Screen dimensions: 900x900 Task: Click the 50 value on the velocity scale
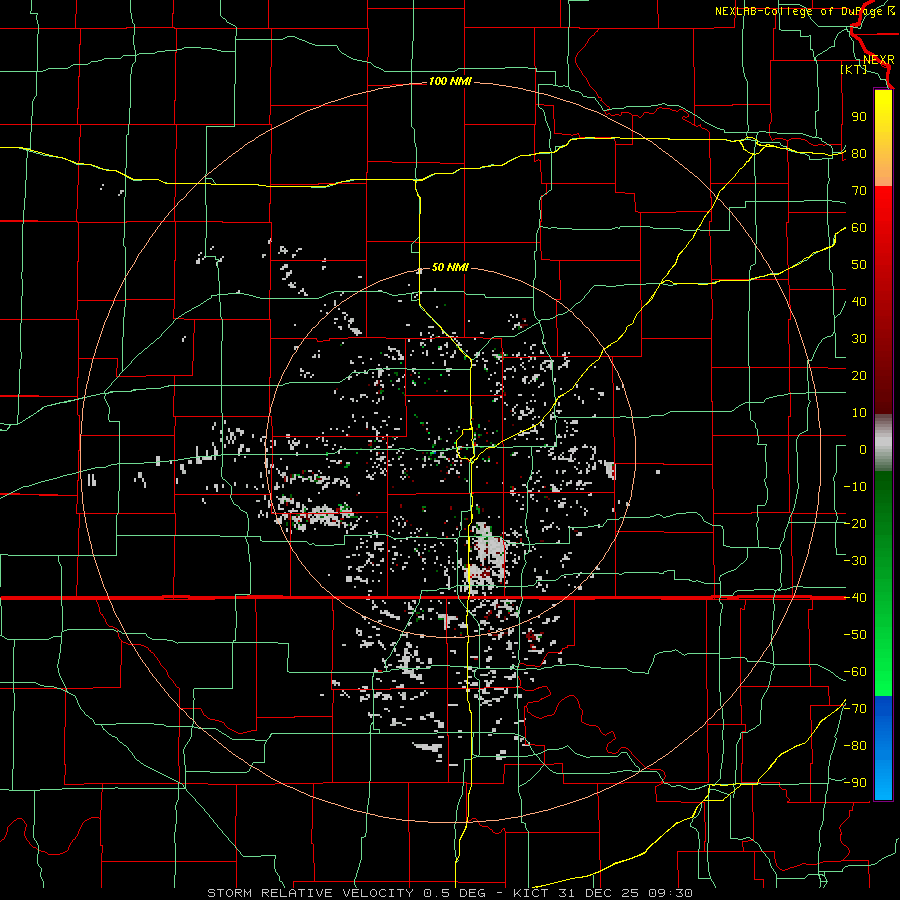click(x=859, y=265)
